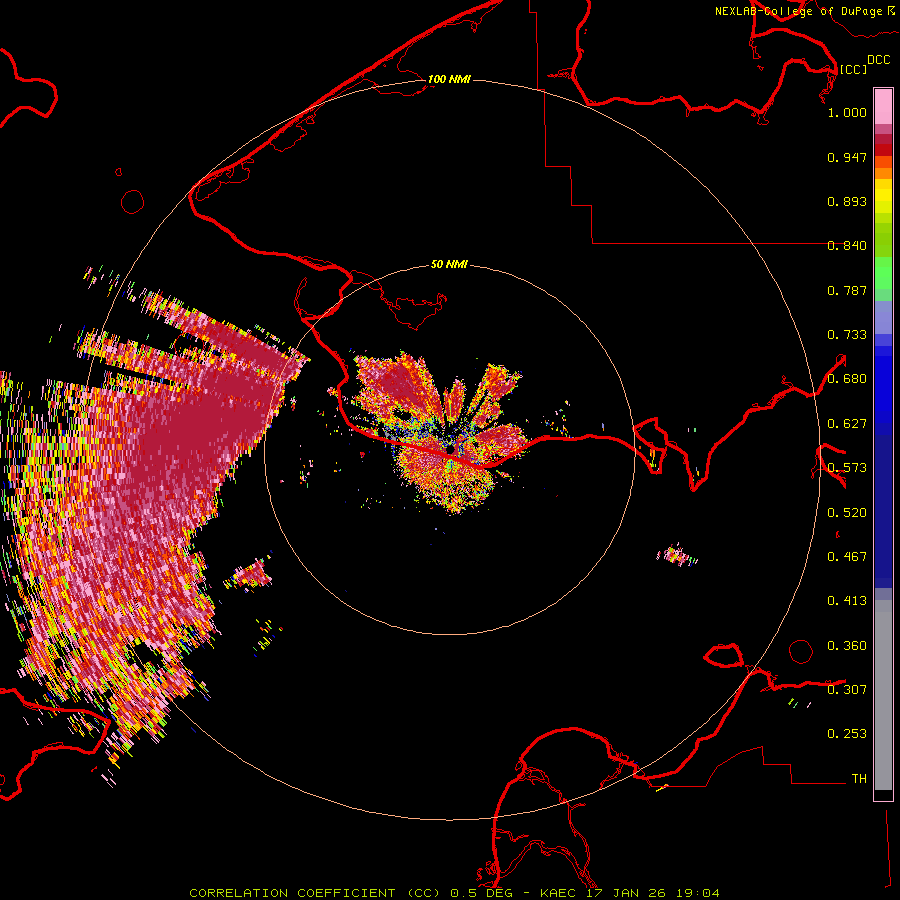This screenshot has width=900, height=900.
Task: Click the 0.467 color scale value
Action: (847, 557)
